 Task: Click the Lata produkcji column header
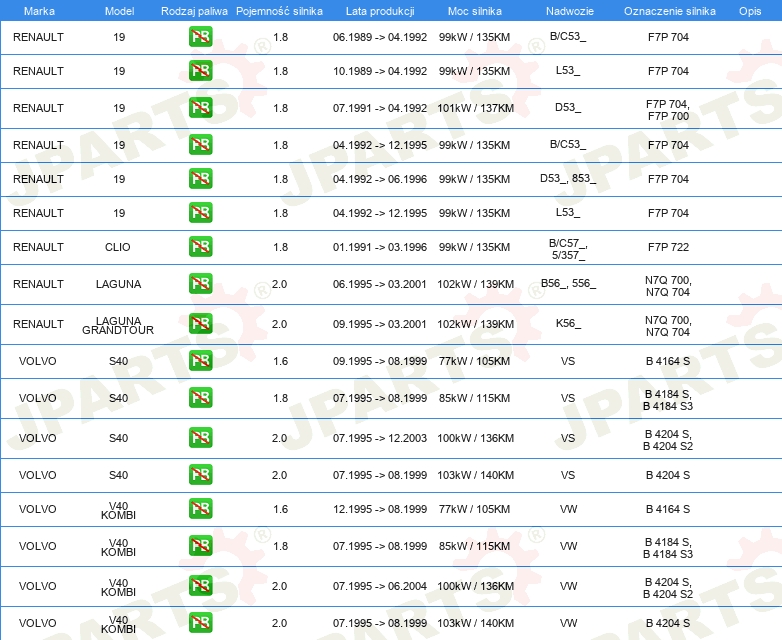coord(380,11)
